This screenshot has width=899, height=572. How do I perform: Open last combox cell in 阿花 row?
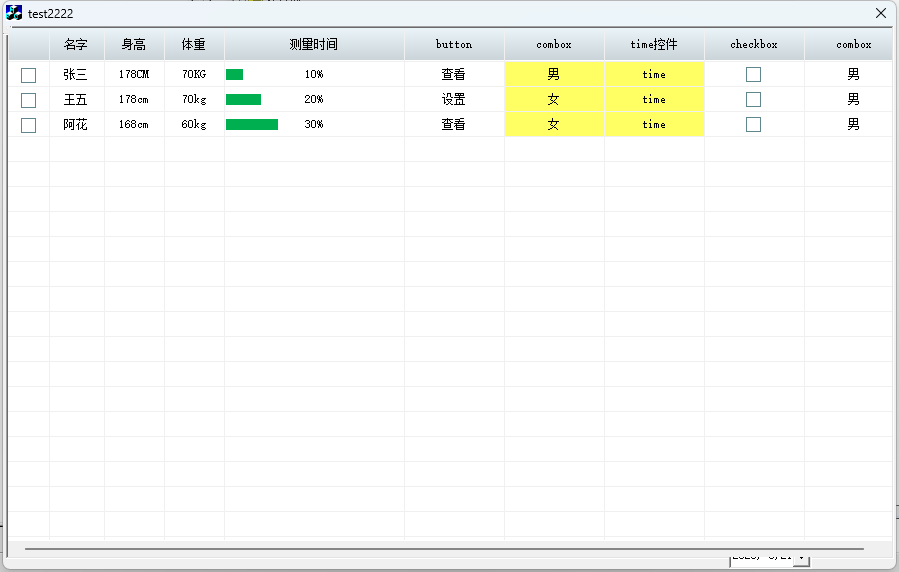850,124
